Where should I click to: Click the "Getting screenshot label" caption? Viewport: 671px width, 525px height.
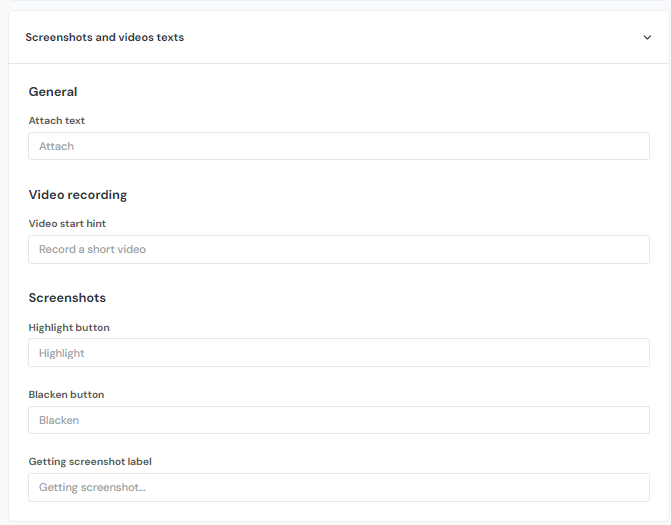tap(90, 462)
